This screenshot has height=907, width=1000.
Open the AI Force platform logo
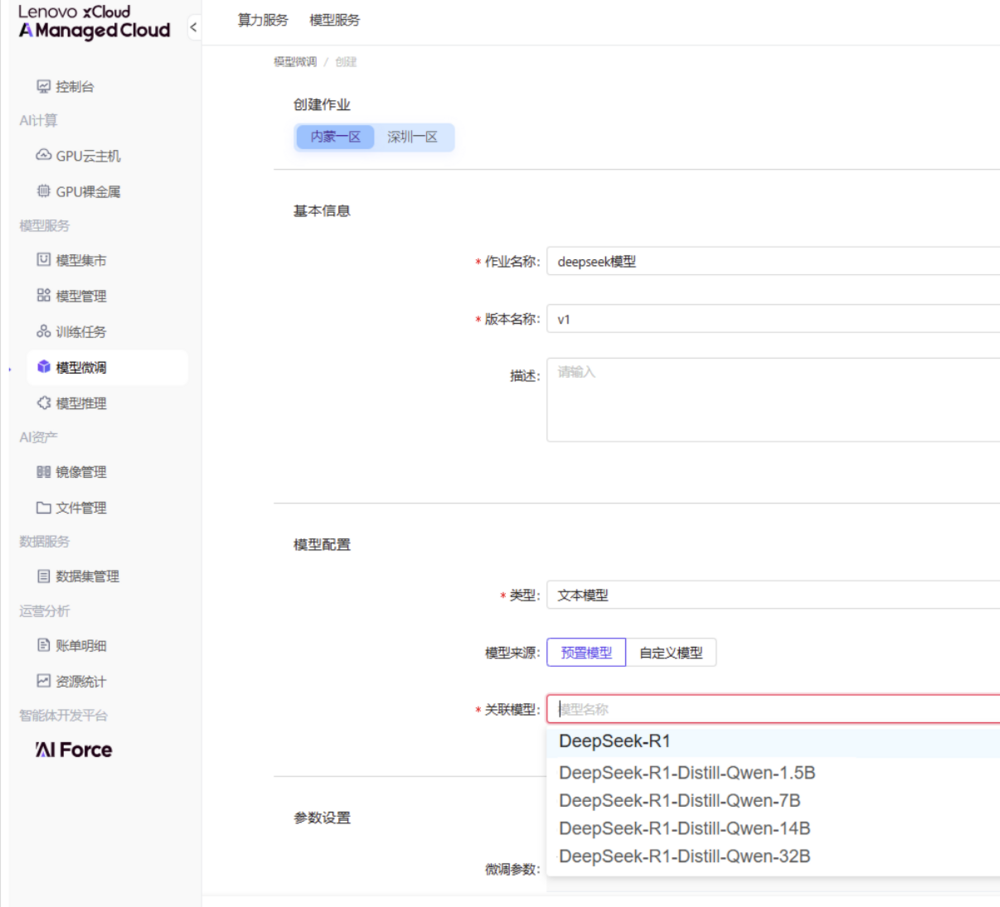(x=73, y=749)
